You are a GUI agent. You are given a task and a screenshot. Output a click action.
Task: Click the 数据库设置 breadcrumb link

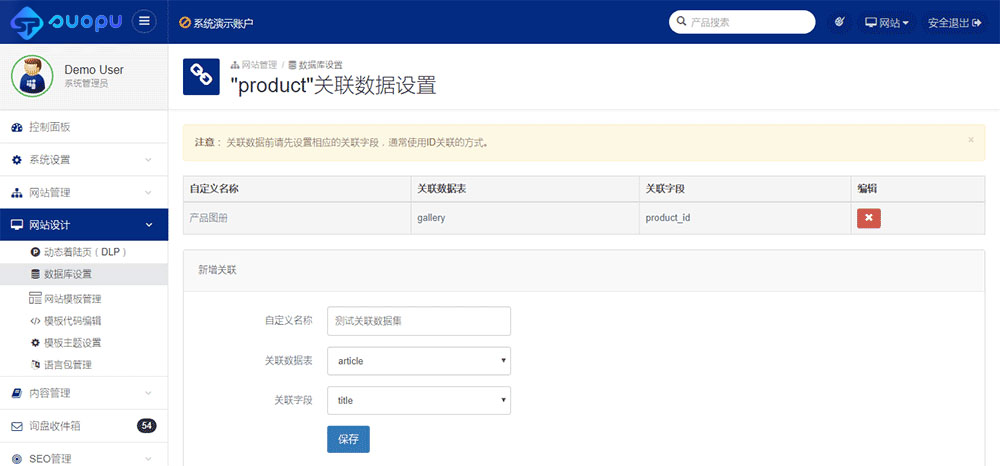316,65
